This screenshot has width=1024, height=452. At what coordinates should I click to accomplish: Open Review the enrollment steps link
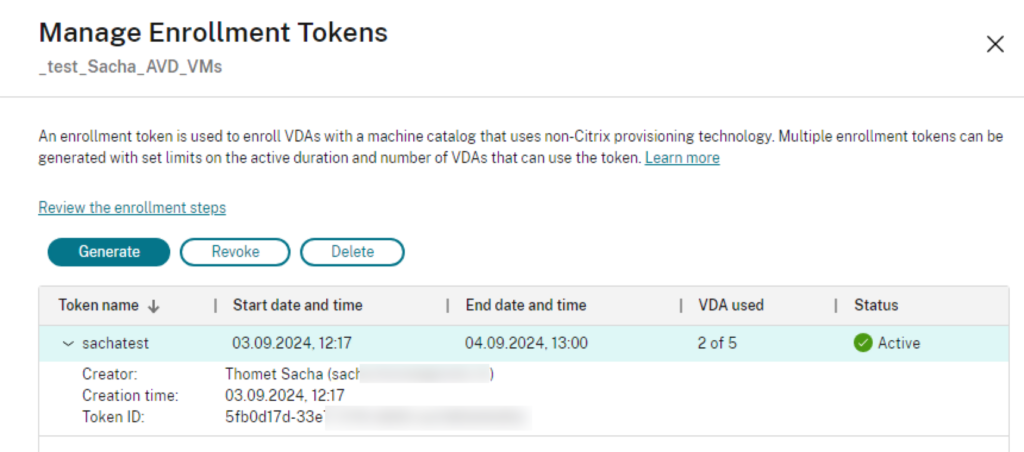pos(132,208)
